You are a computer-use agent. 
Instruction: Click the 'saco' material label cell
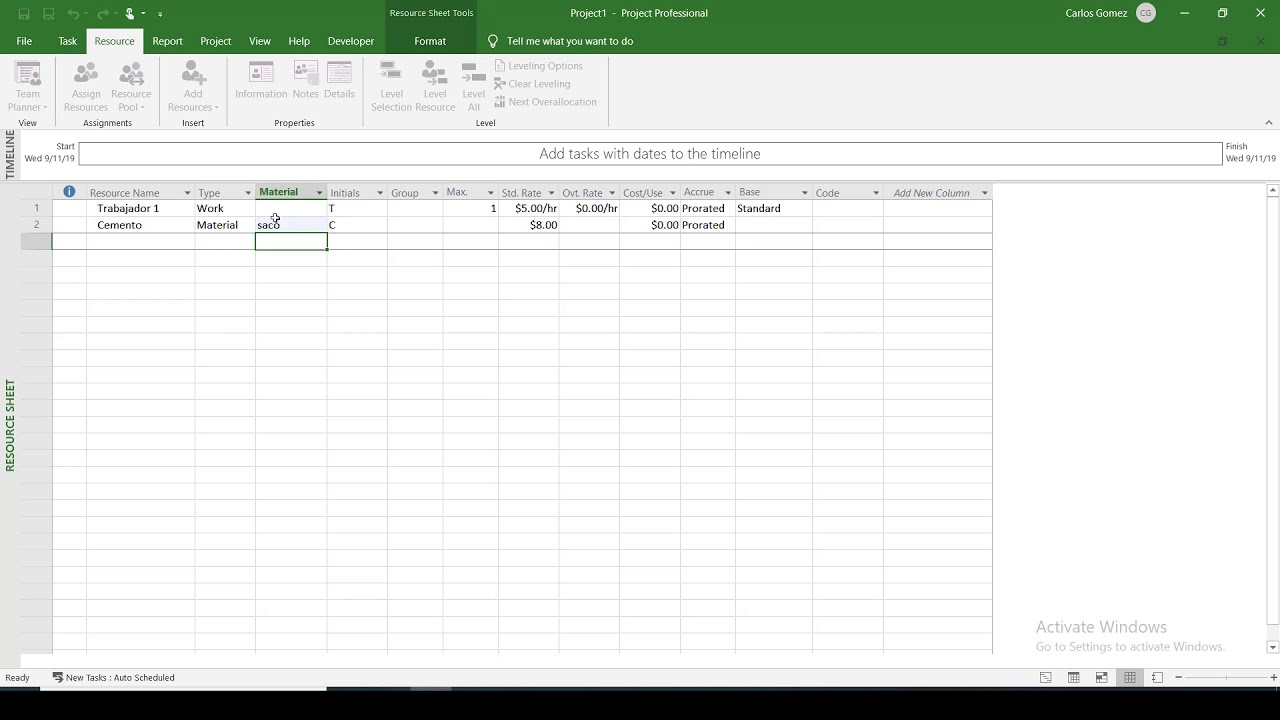pos(291,225)
